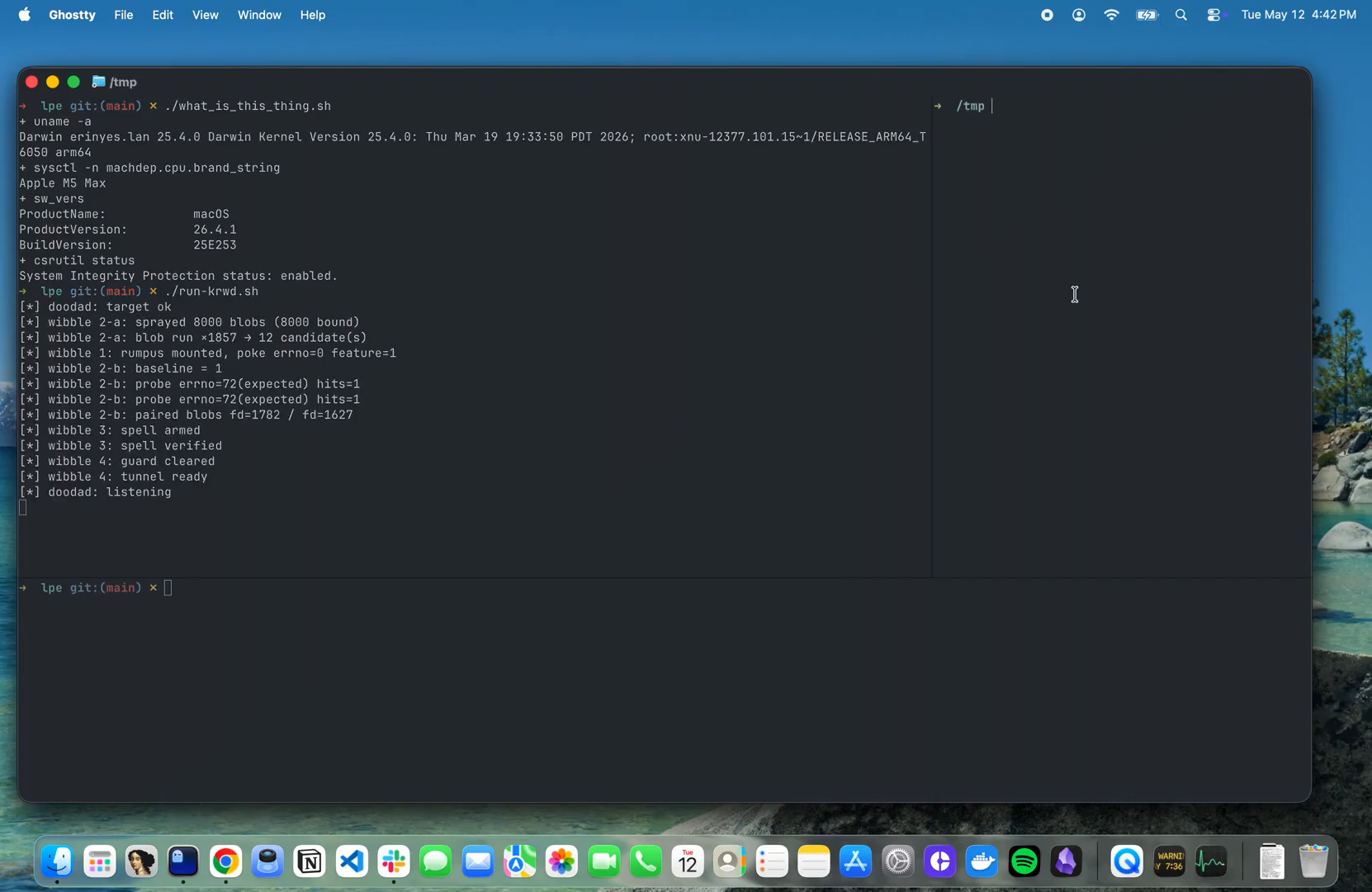1372x892 pixels.
Task: Zoom the Ghostty window with green button
Action: (73, 82)
